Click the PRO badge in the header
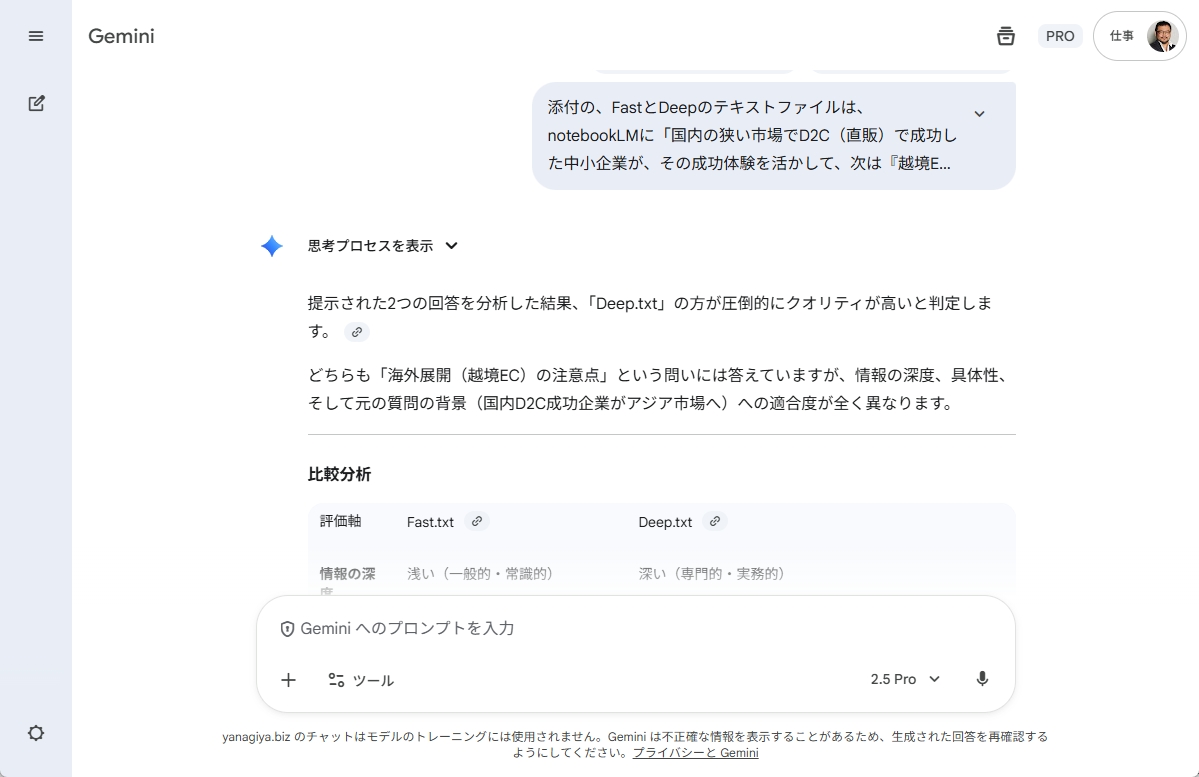Image resolution: width=1199 pixels, height=777 pixels. tap(1059, 36)
